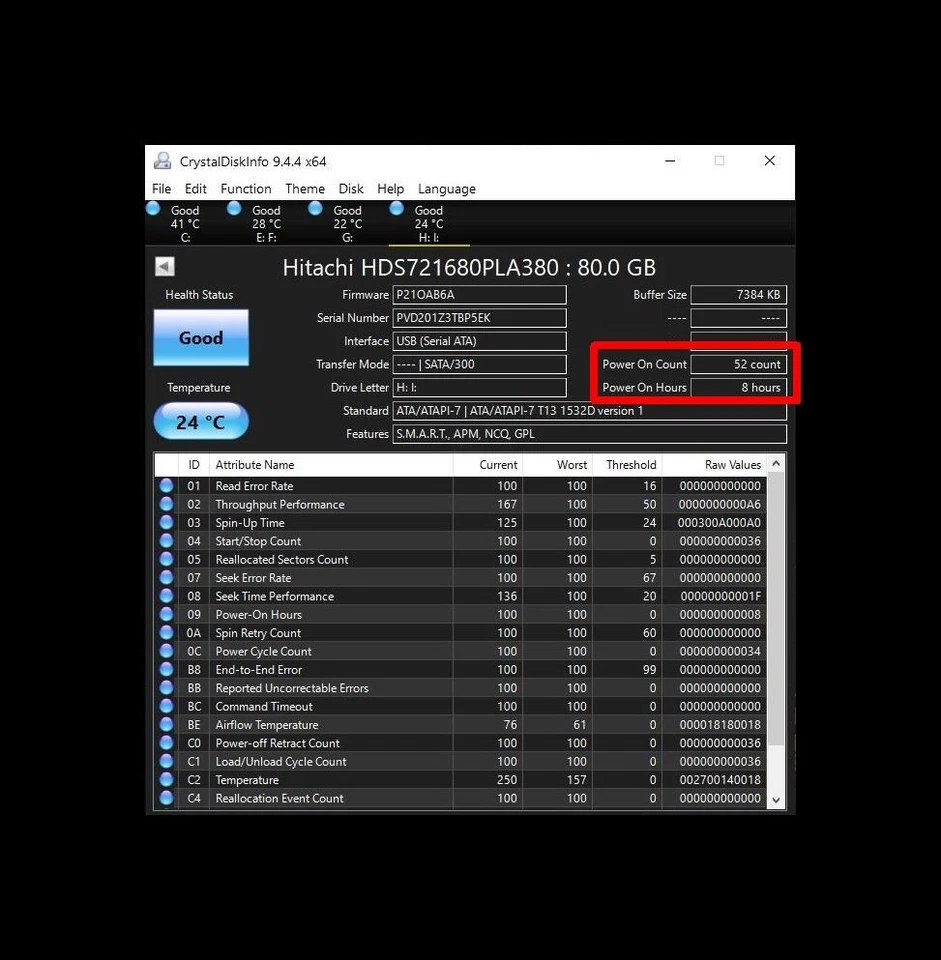Click the Power On Count value 52 count

point(738,364)
